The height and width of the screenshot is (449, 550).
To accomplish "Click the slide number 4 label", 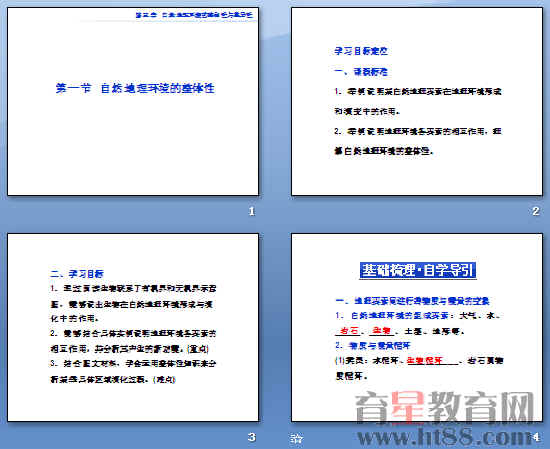I will coord(535,437).
